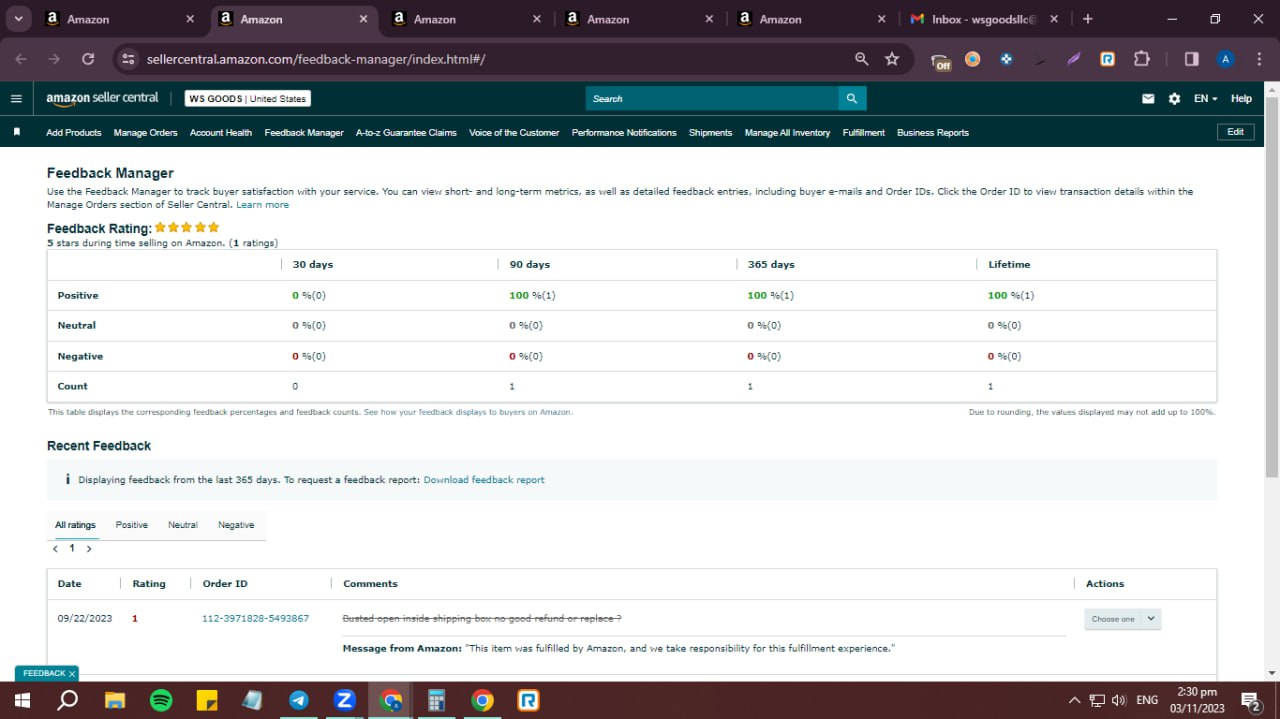Open the messages envelope icon
Viewport: 1280px width, 719px height.
coord(1148,98)
